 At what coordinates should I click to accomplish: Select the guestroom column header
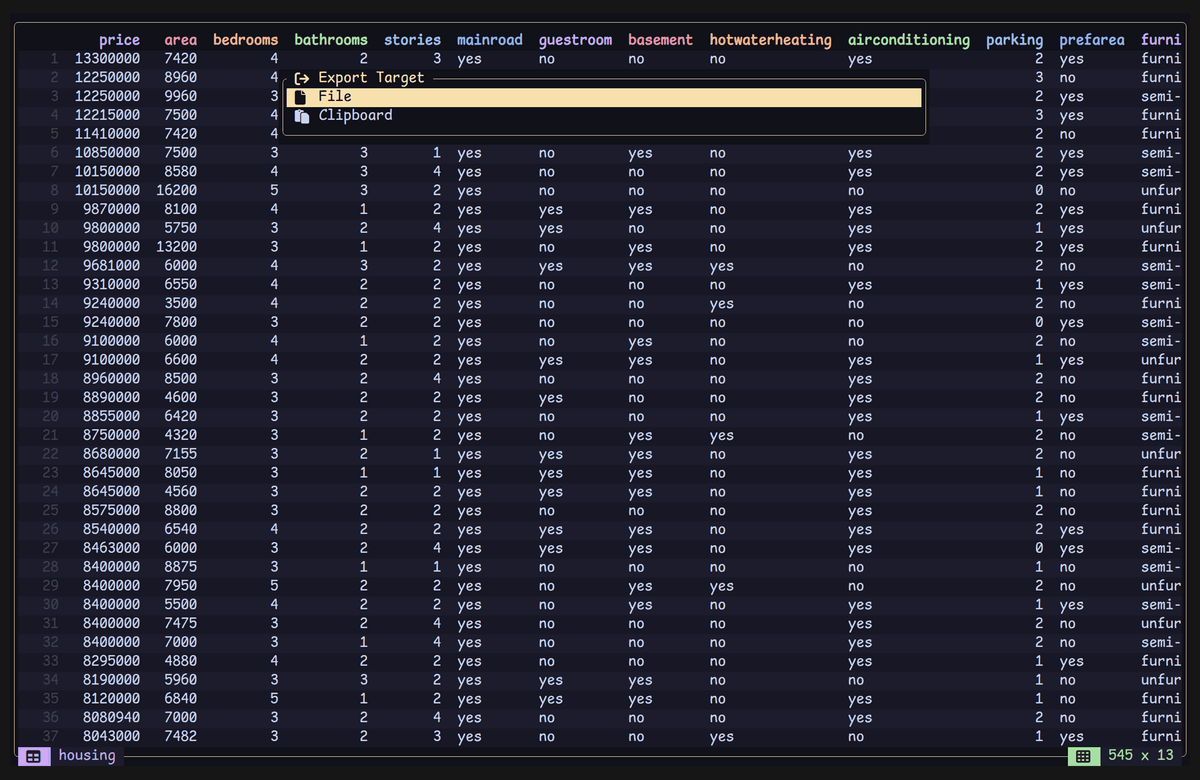click(576, 40)
